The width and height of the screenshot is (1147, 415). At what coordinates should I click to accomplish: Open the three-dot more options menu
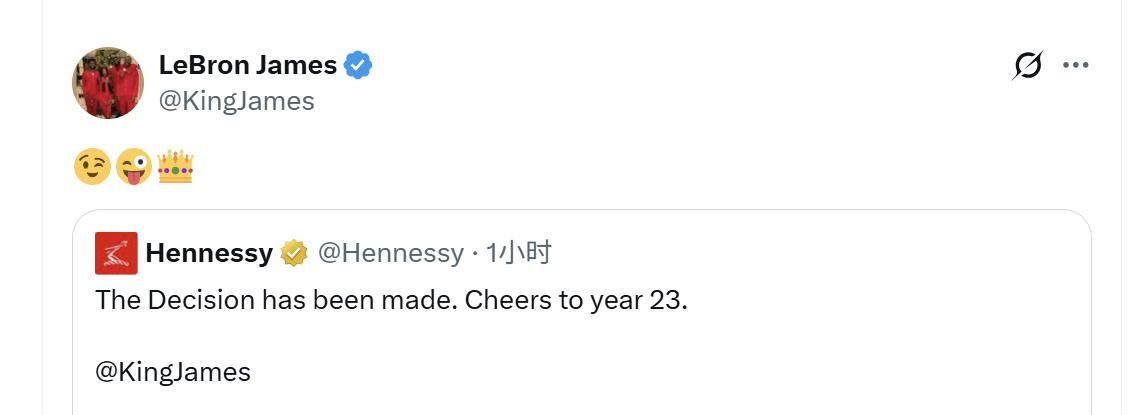click(x=1076, y=66)
